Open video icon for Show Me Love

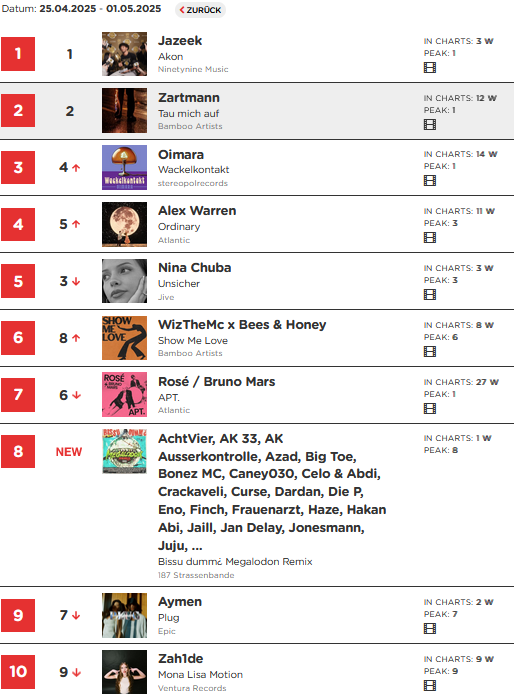point(430,352)
